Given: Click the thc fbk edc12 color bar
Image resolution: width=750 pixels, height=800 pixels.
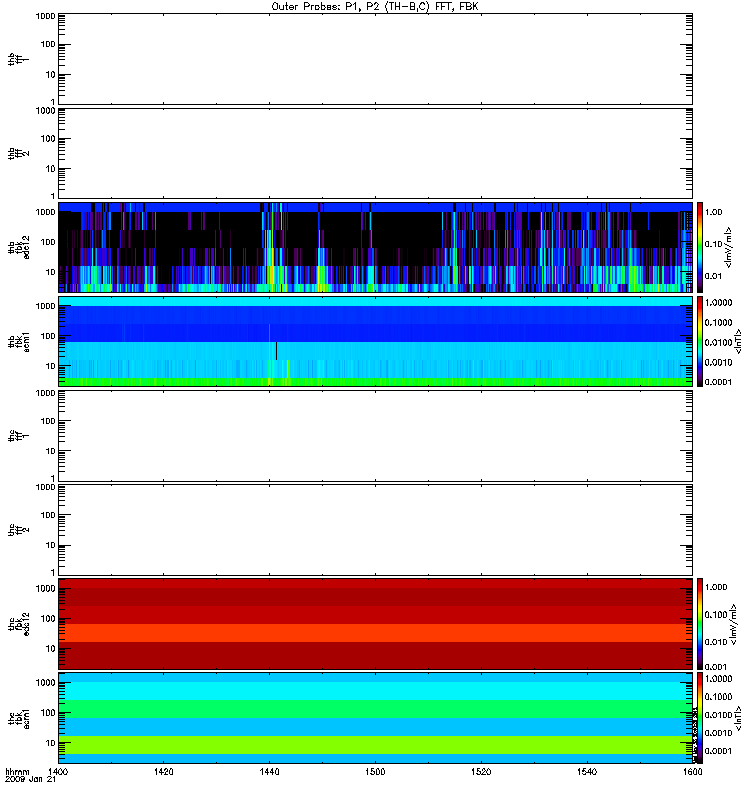Looking at the screenshot, I should (x=700, y=623).
